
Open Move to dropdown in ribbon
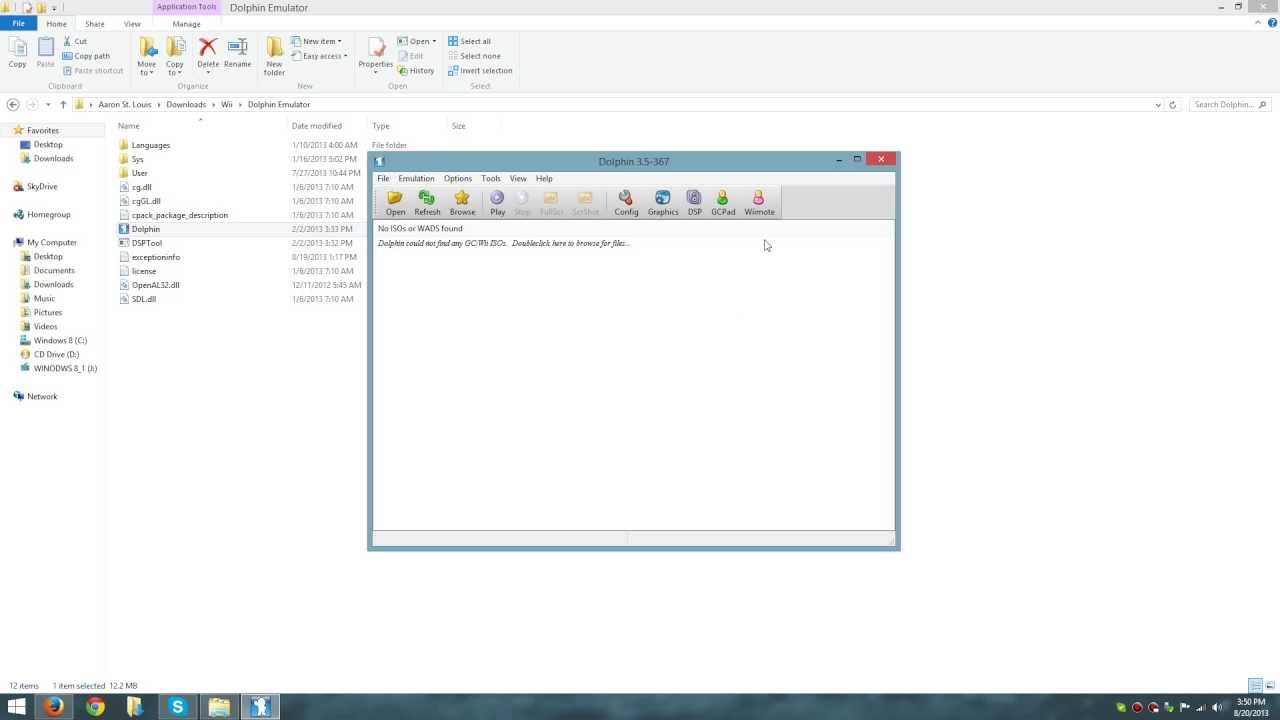coord(147,56)
